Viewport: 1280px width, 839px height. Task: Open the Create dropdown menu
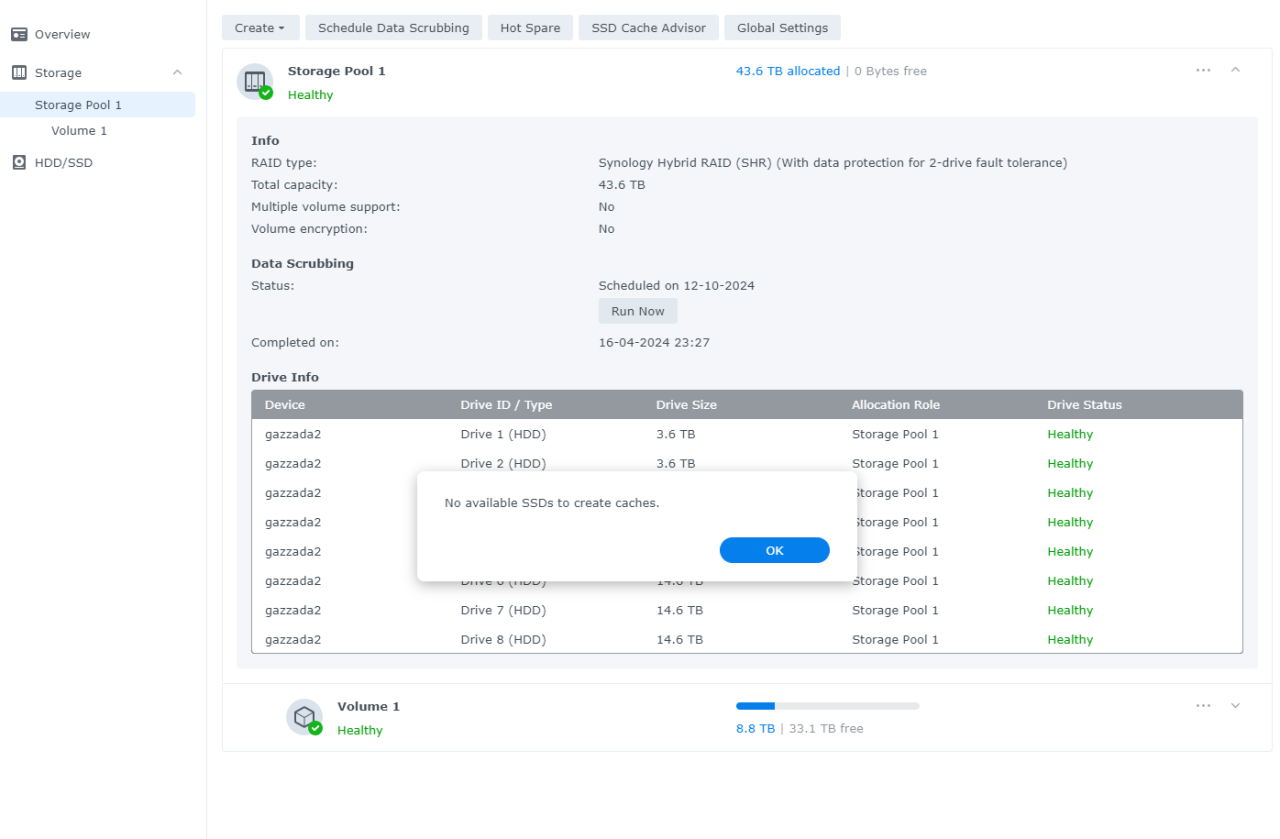coord(260,28)
